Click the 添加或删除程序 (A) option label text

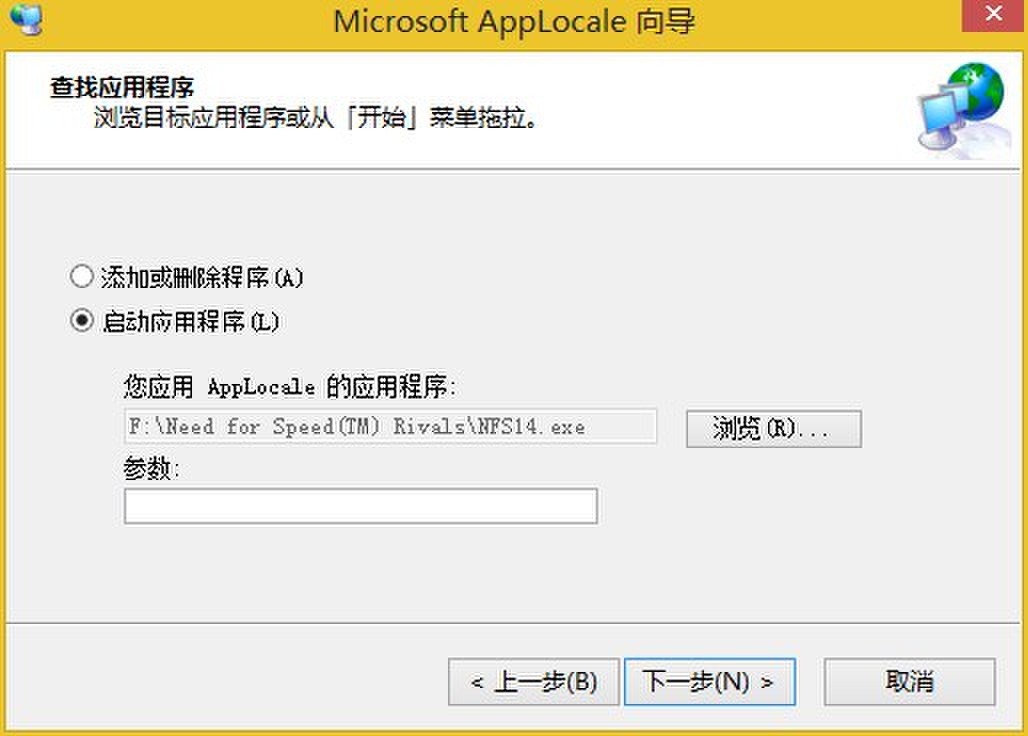pyautogui.click(x=202, y=277)
